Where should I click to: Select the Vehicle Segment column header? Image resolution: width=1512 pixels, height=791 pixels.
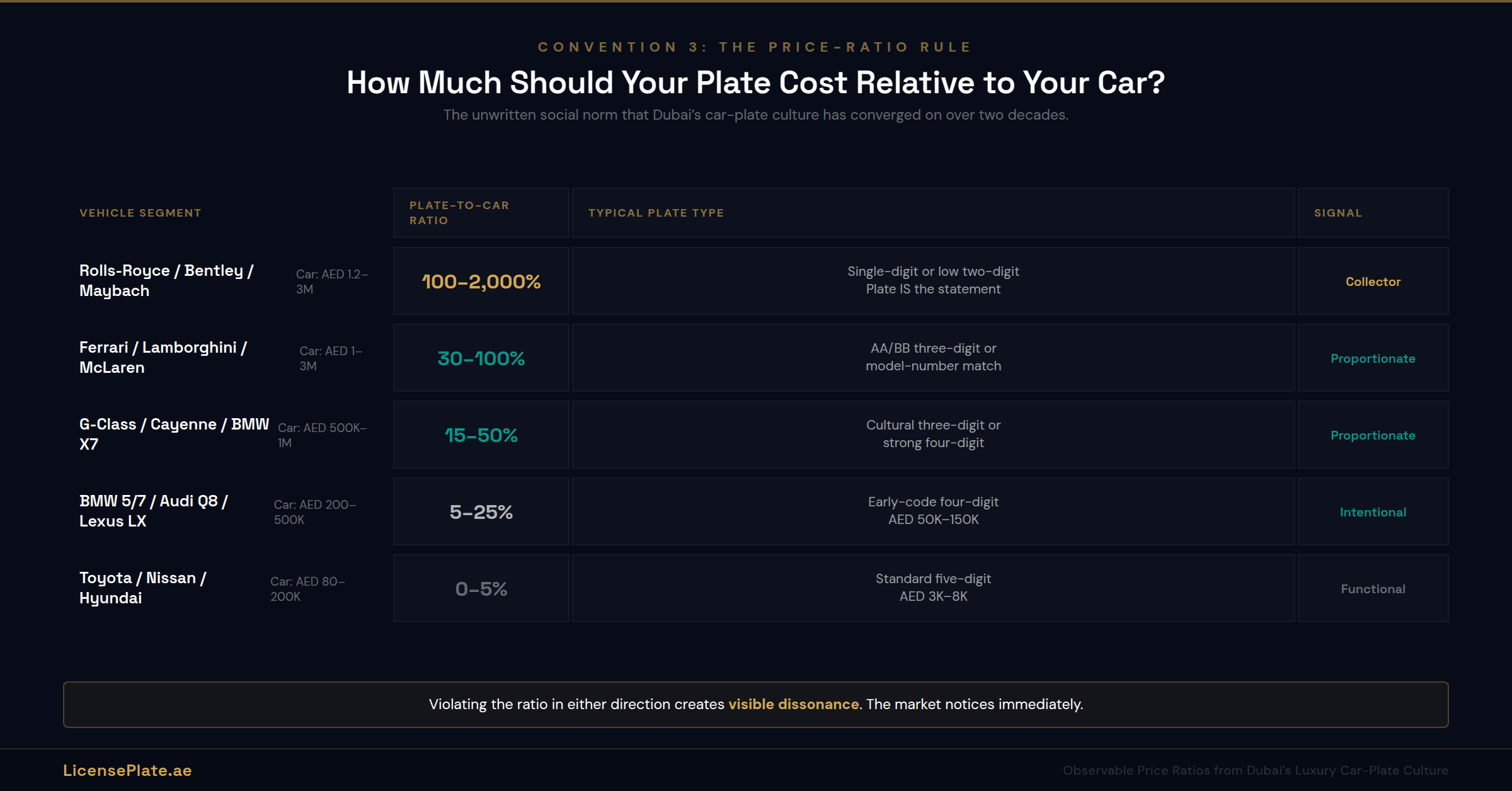point(140,213)
